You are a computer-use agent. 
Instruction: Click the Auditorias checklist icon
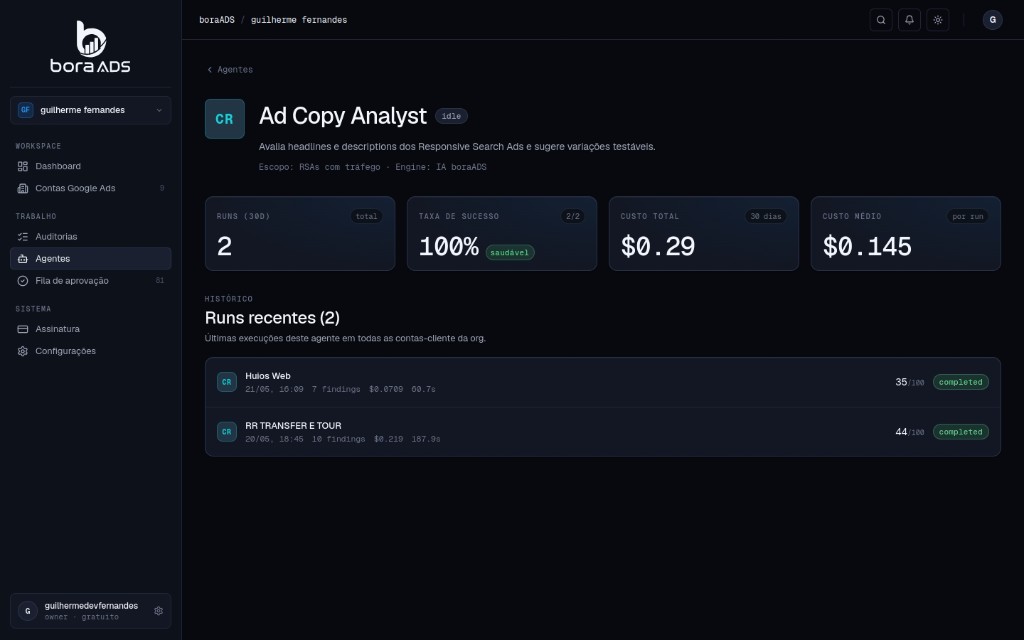click(23, 236)
